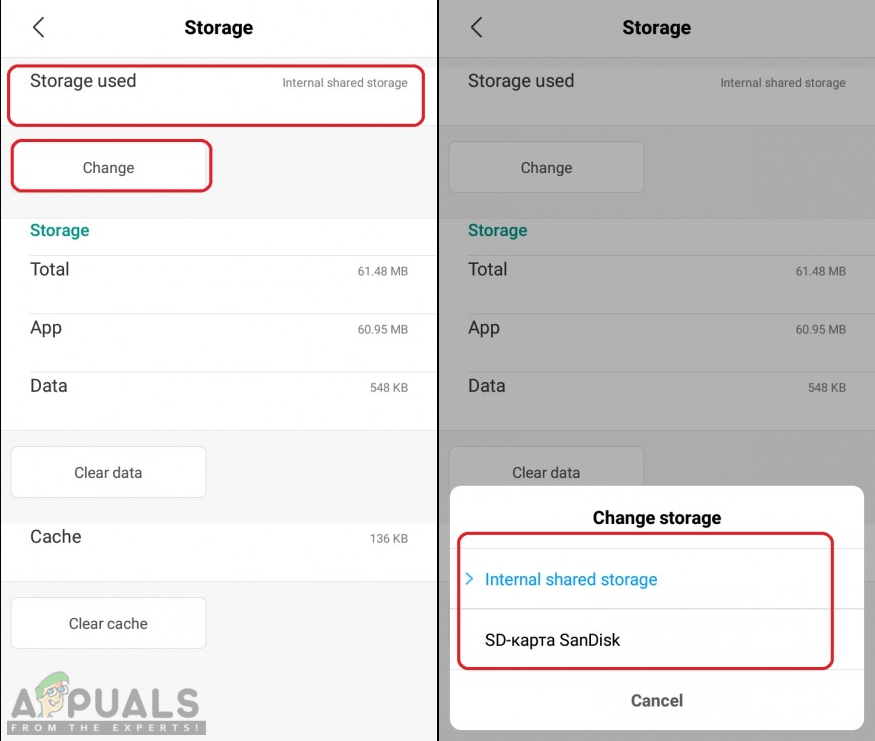Tap the back arrow on left Storage screen
This screenshot has height=741, width=875.
click(x=39, y=28)
